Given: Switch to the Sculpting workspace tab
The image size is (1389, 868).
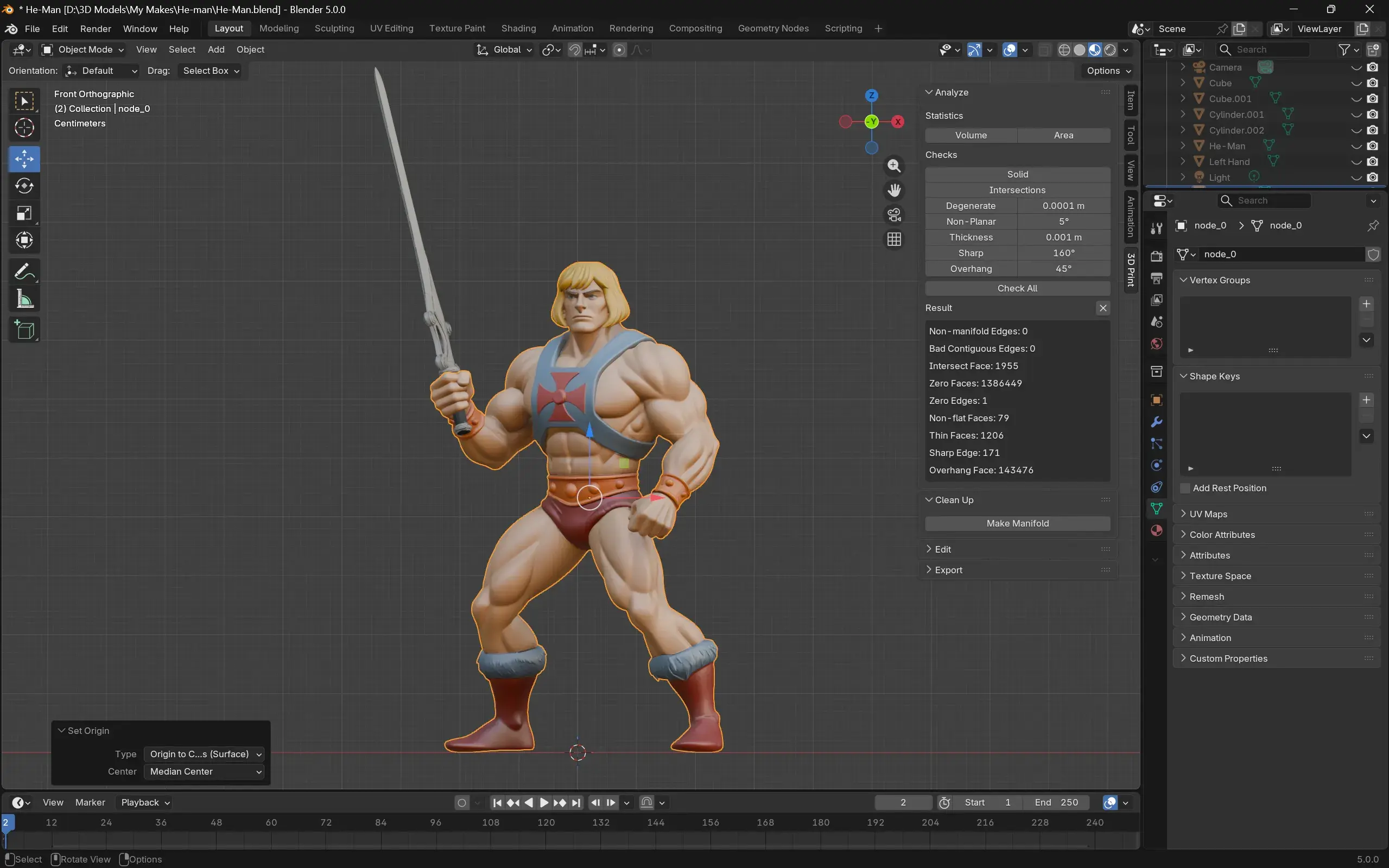Looking at the screenshot, I should pyautogui.click(x=334, y=29).
